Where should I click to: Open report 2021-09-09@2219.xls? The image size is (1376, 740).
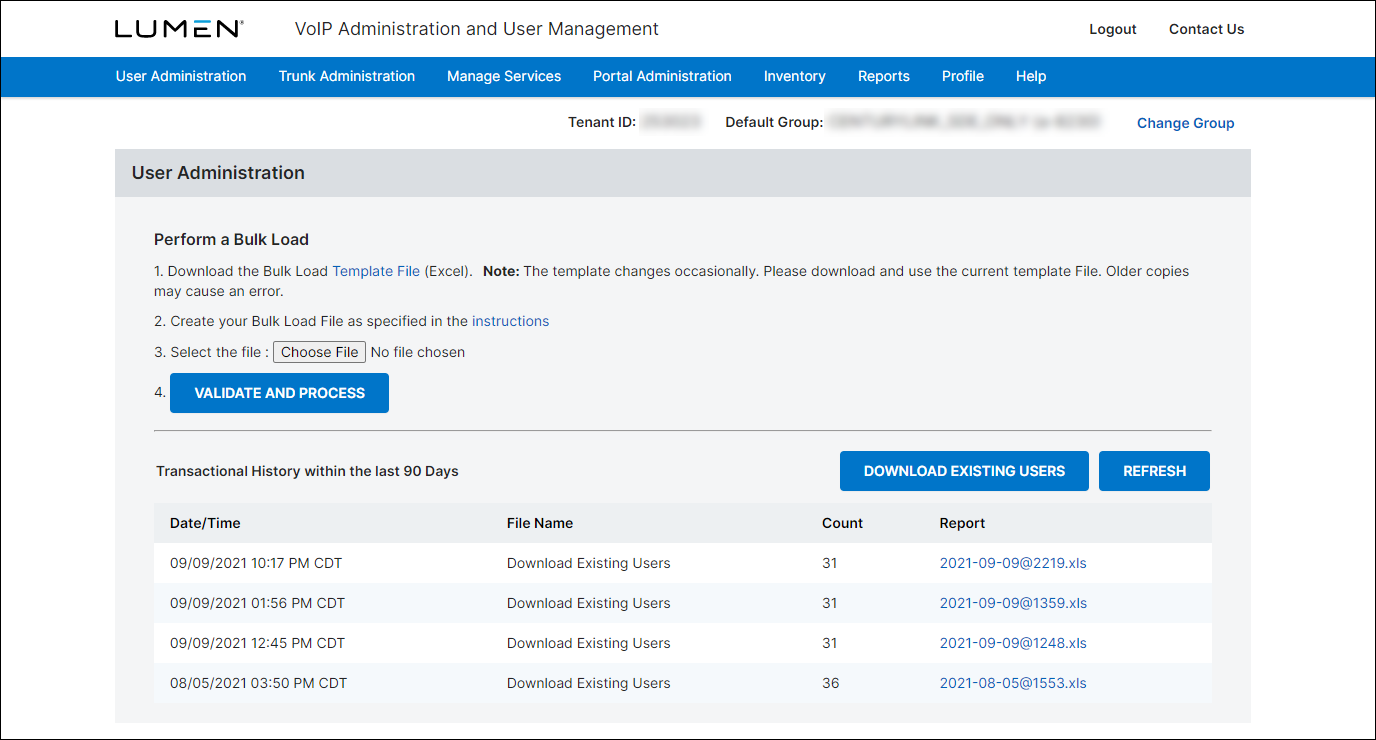[x=1012, y=563]
